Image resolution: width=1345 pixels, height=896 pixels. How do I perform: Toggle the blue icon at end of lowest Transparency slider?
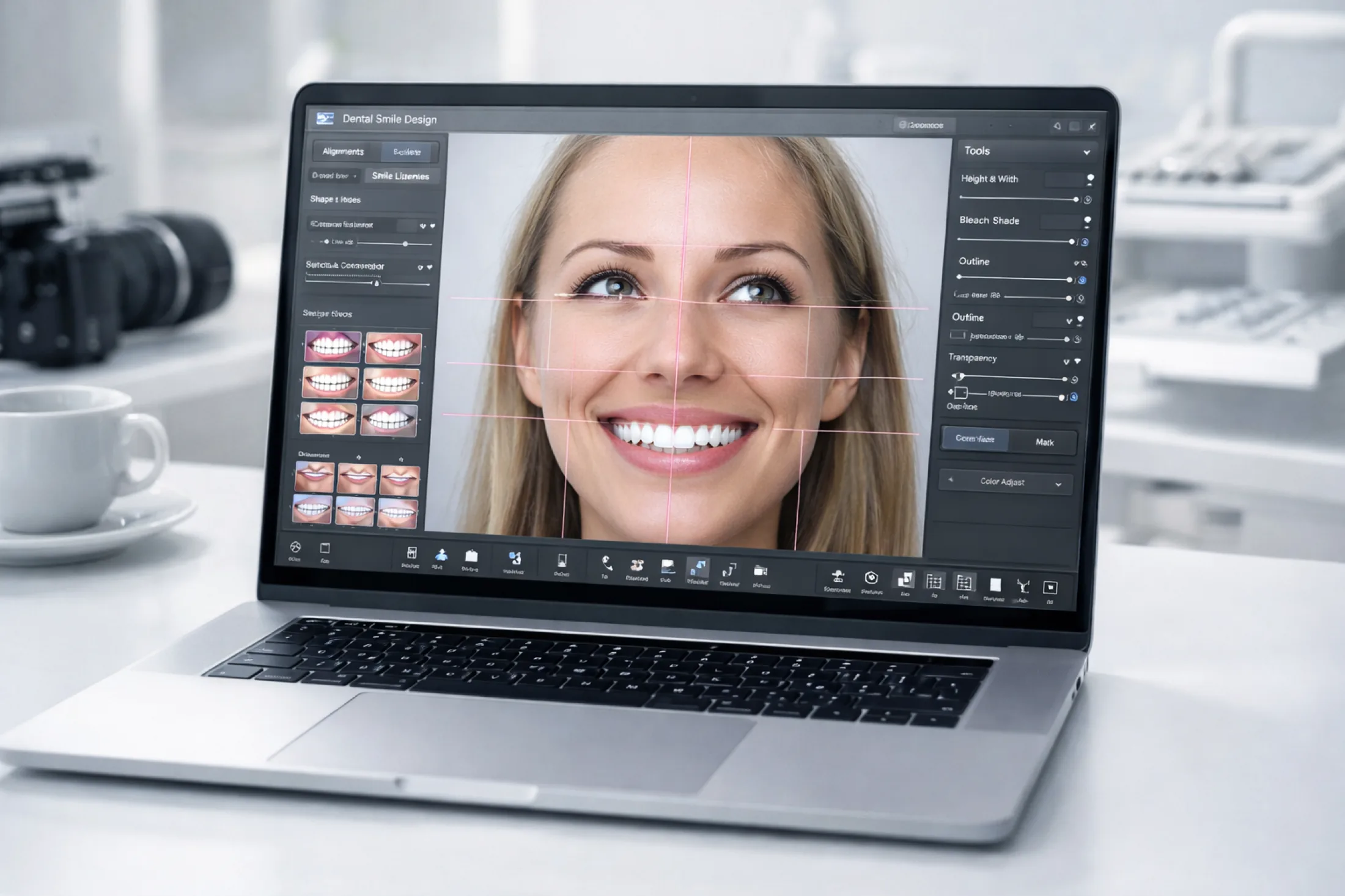click(1073, 397)
